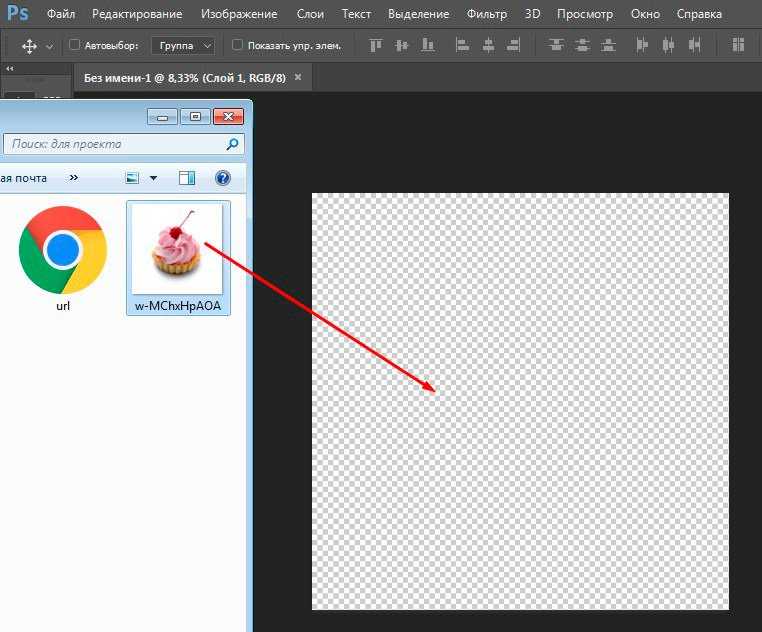This screenshot has height=632, width=762.
Task: Expand the Explorer toolbar overflow chevron
Action: [73, 177]
